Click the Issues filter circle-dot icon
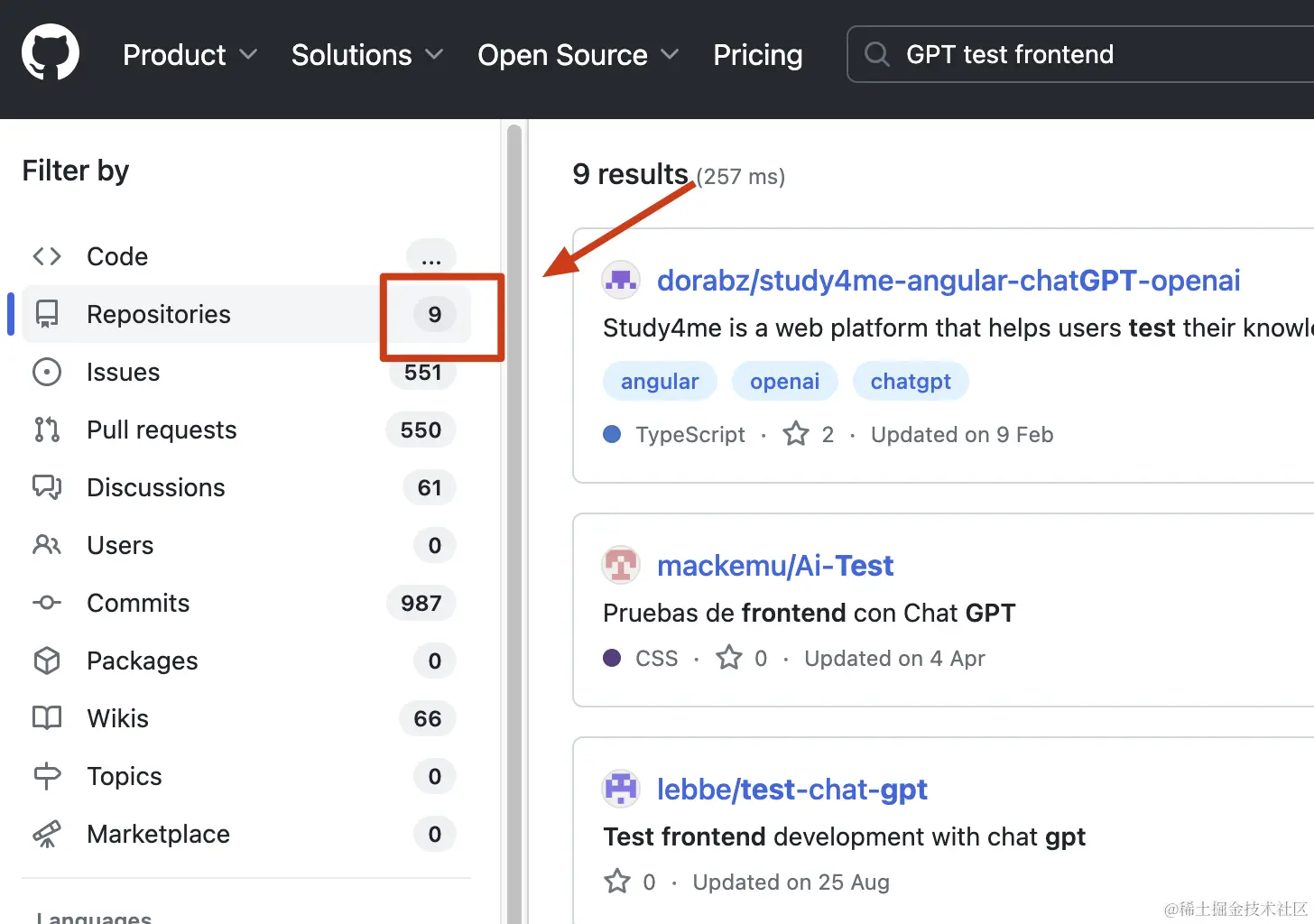 click(x=47, y=372)
